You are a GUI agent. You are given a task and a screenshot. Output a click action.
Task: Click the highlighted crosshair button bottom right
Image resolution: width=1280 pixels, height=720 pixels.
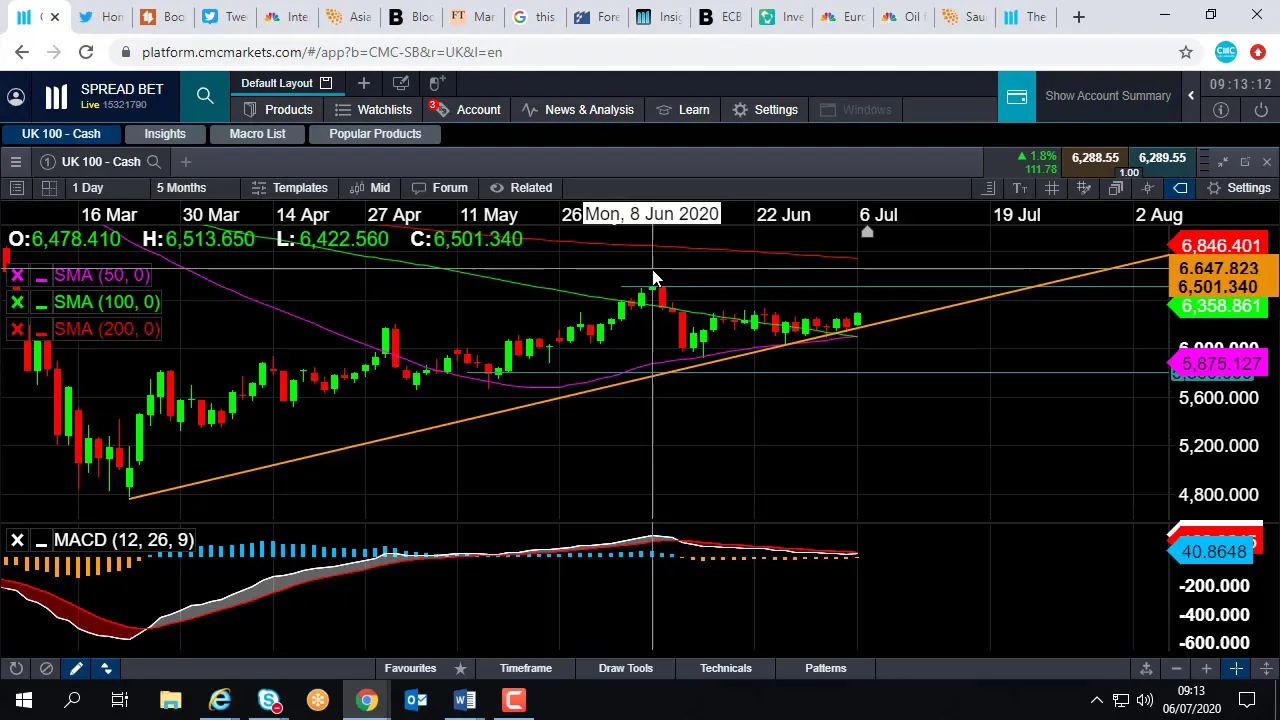(1236, 668)
